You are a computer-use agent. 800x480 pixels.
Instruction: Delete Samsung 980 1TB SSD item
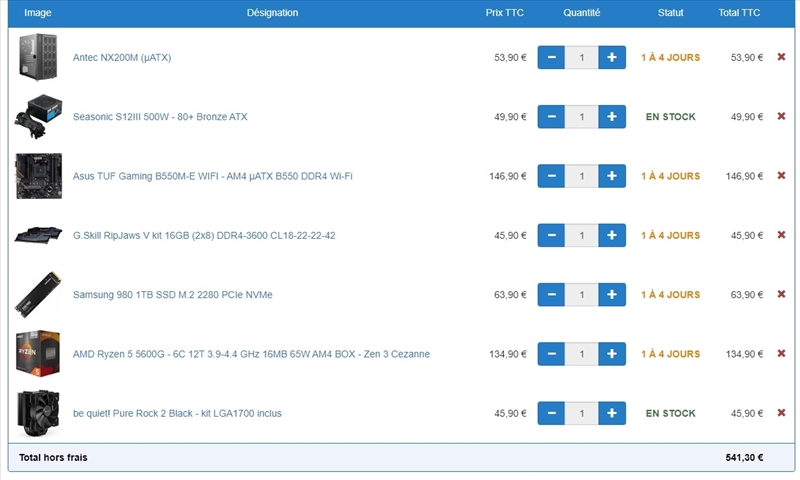point(781,294)
